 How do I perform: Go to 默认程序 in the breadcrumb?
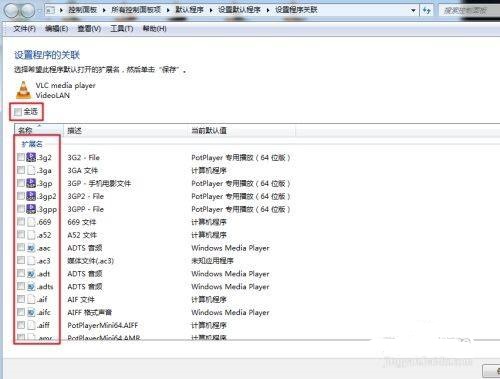point(190,10)
